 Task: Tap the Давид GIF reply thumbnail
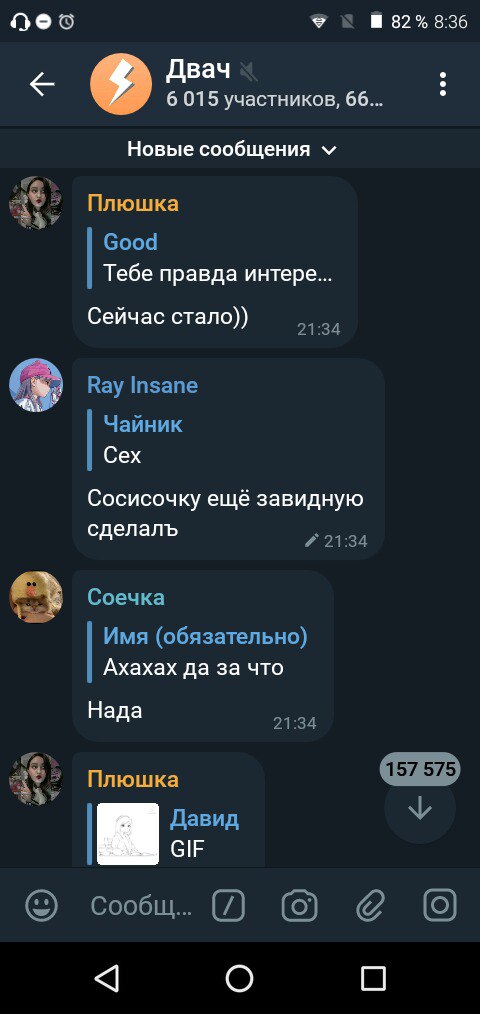[x=127, y=834]
